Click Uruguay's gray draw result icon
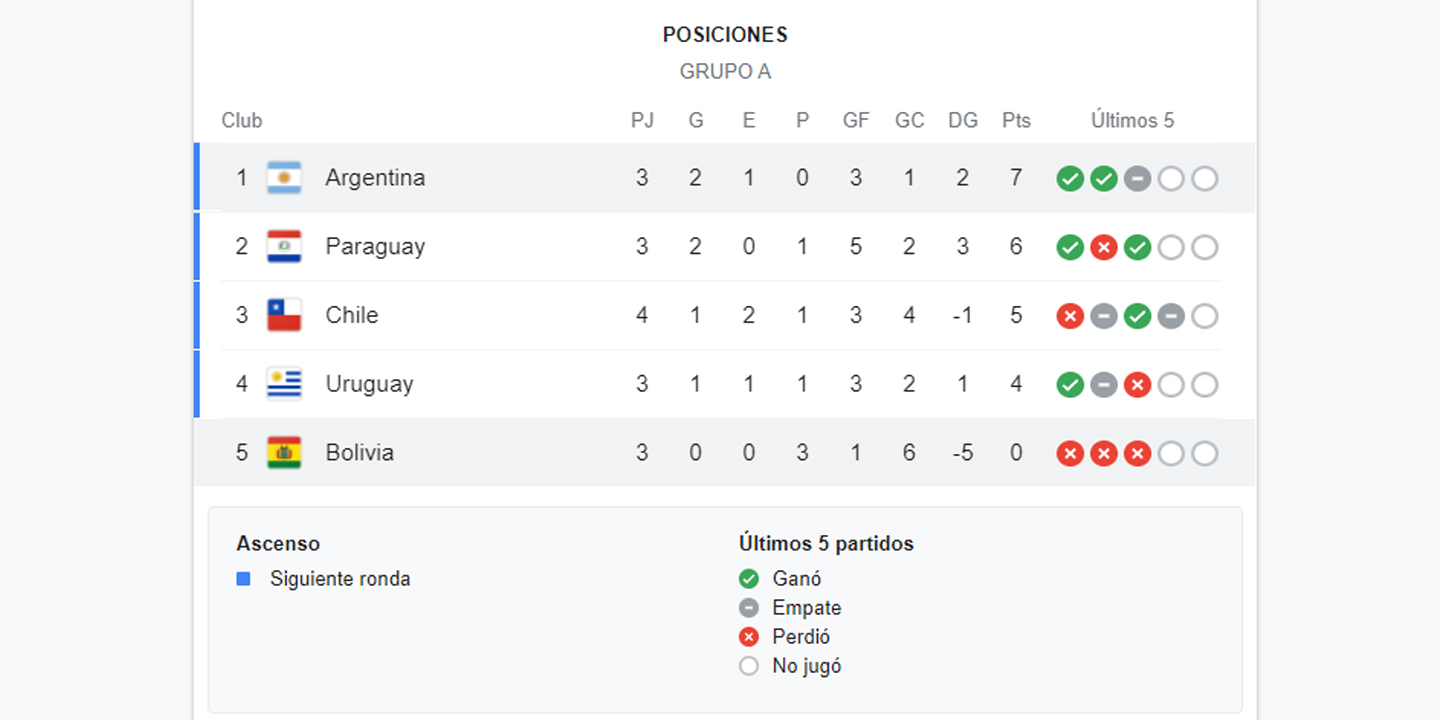Image resolution: width=1440 pixels, height=720 pixels. (1104, 385)
